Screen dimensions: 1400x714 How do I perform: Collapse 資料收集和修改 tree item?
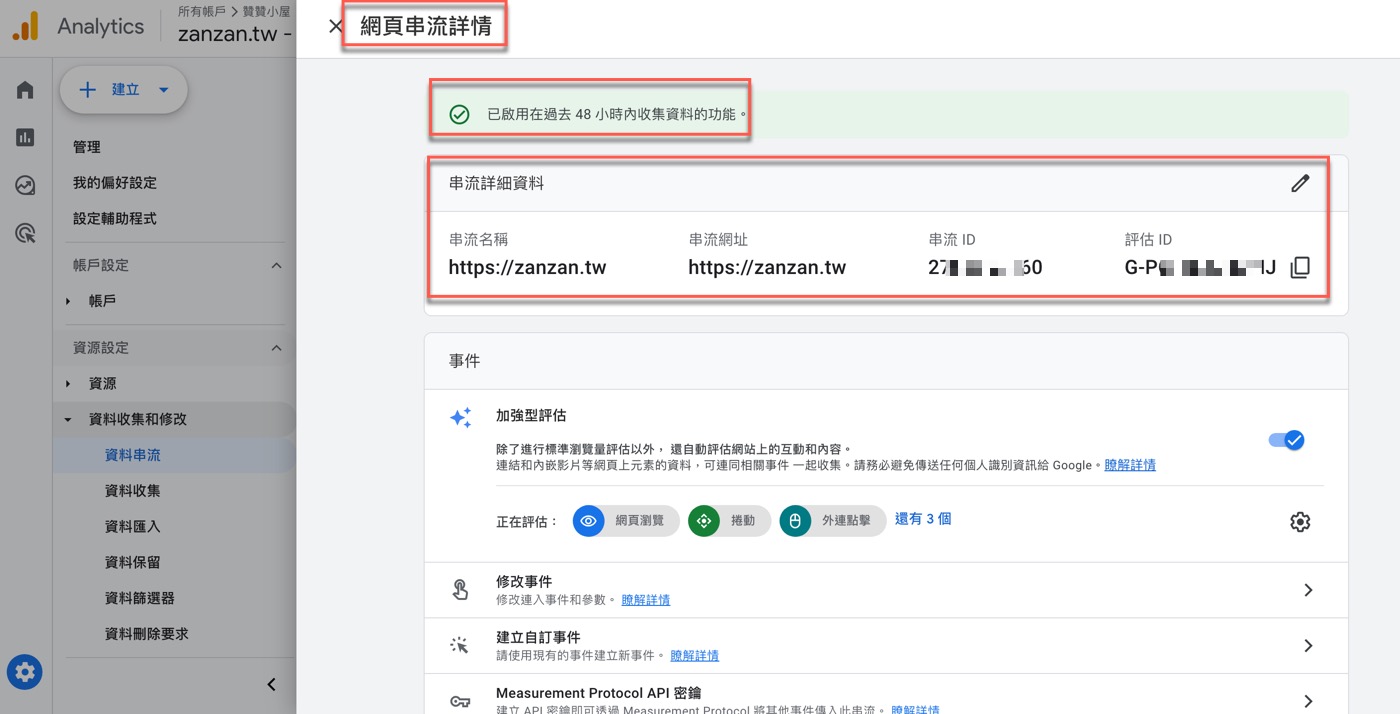click(68, 420)
